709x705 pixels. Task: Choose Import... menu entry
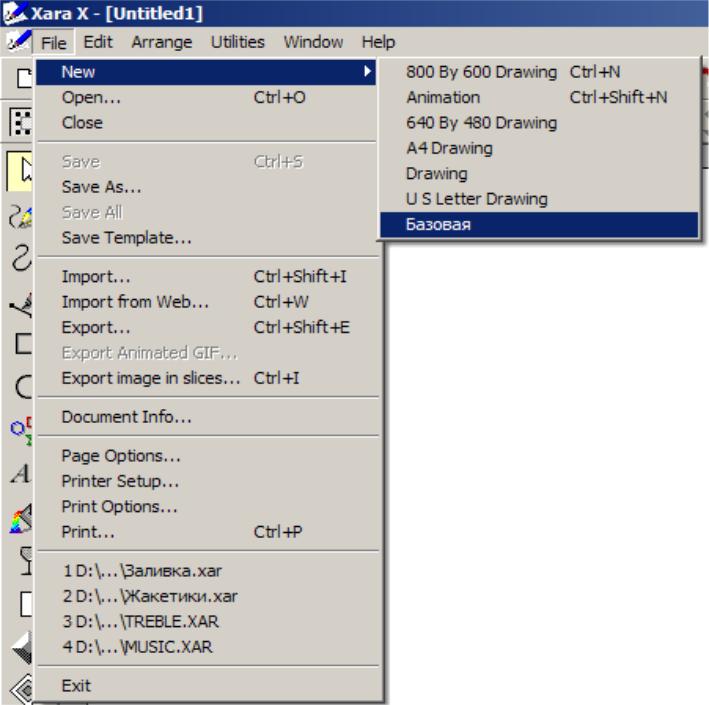click(x=206, y=276)
